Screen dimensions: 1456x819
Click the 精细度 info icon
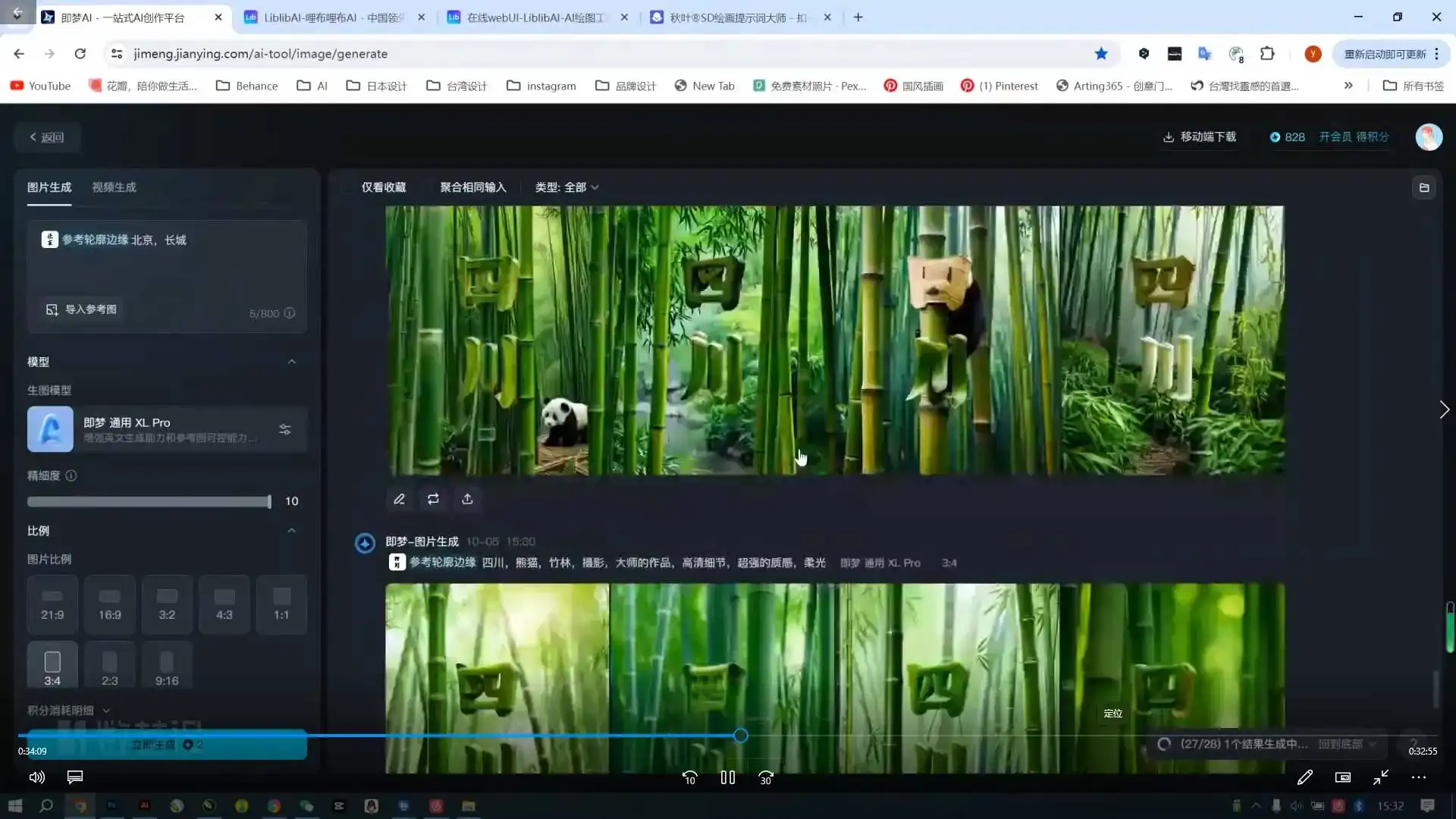tap(71, 475)
